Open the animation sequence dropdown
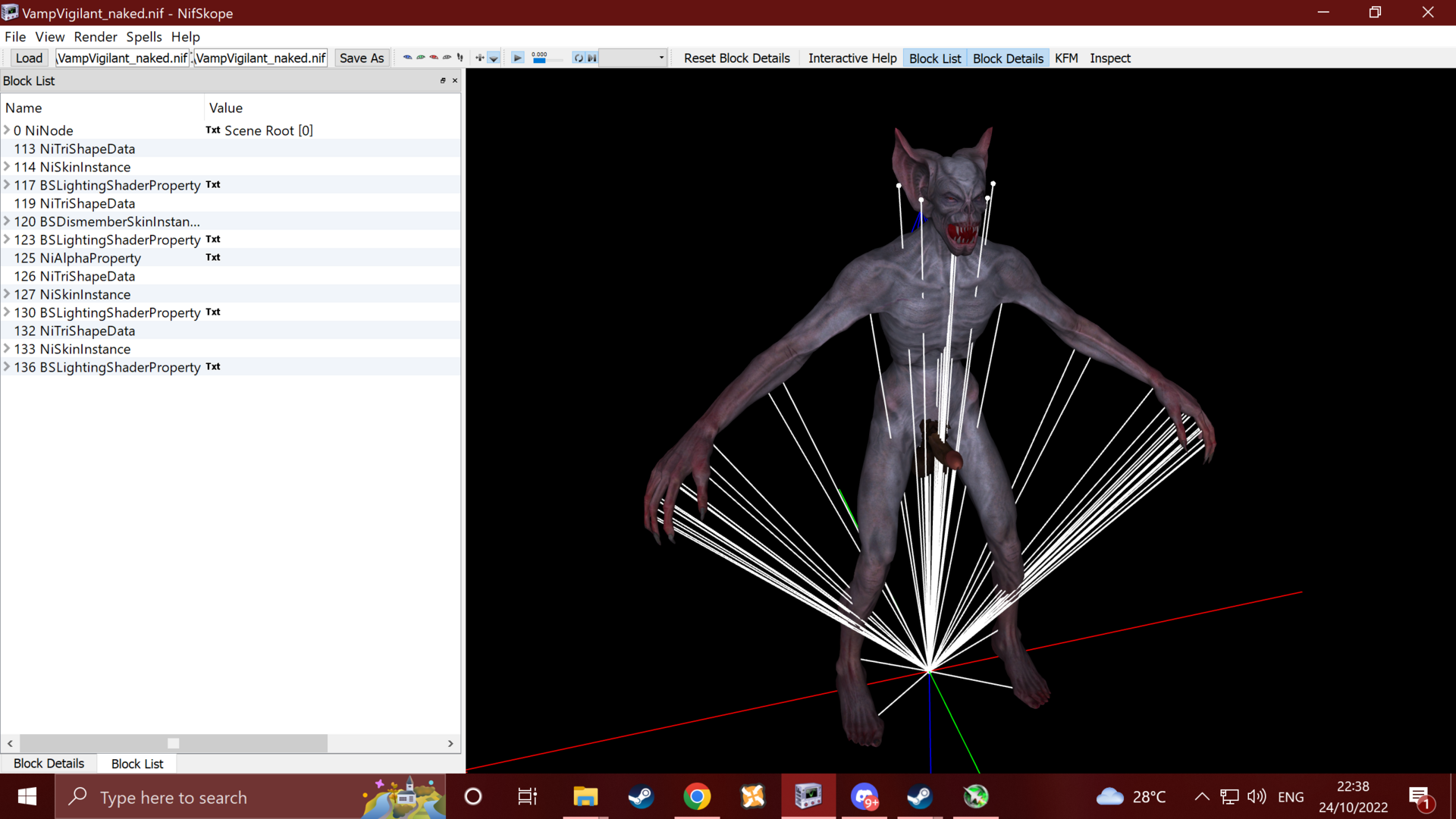The image size is (1456, 819). 632,58
